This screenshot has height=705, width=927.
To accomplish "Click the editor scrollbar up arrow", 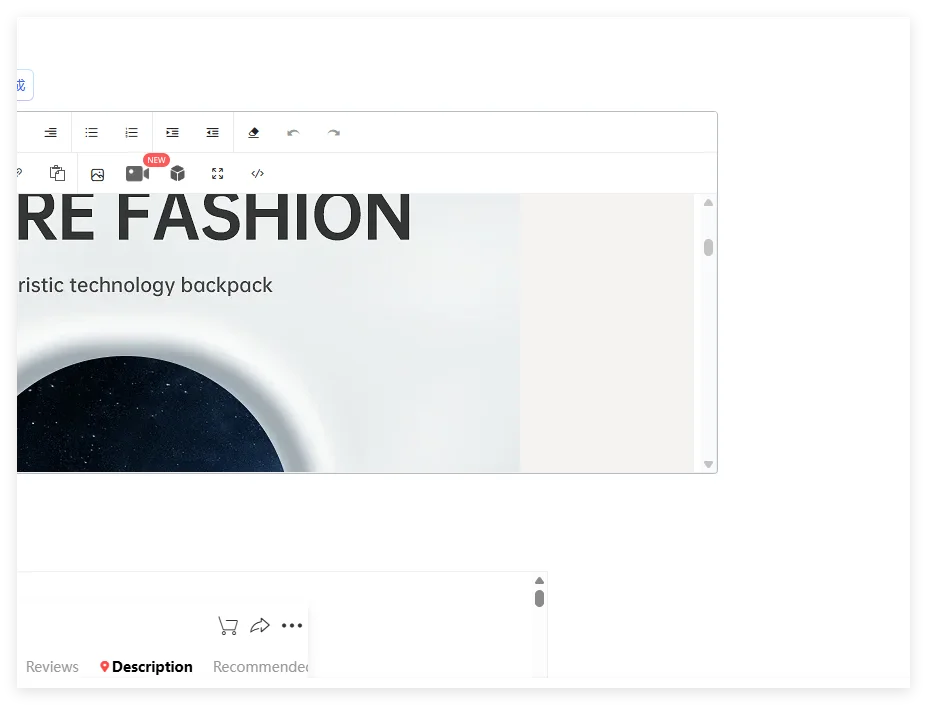I will click(708, 203).
